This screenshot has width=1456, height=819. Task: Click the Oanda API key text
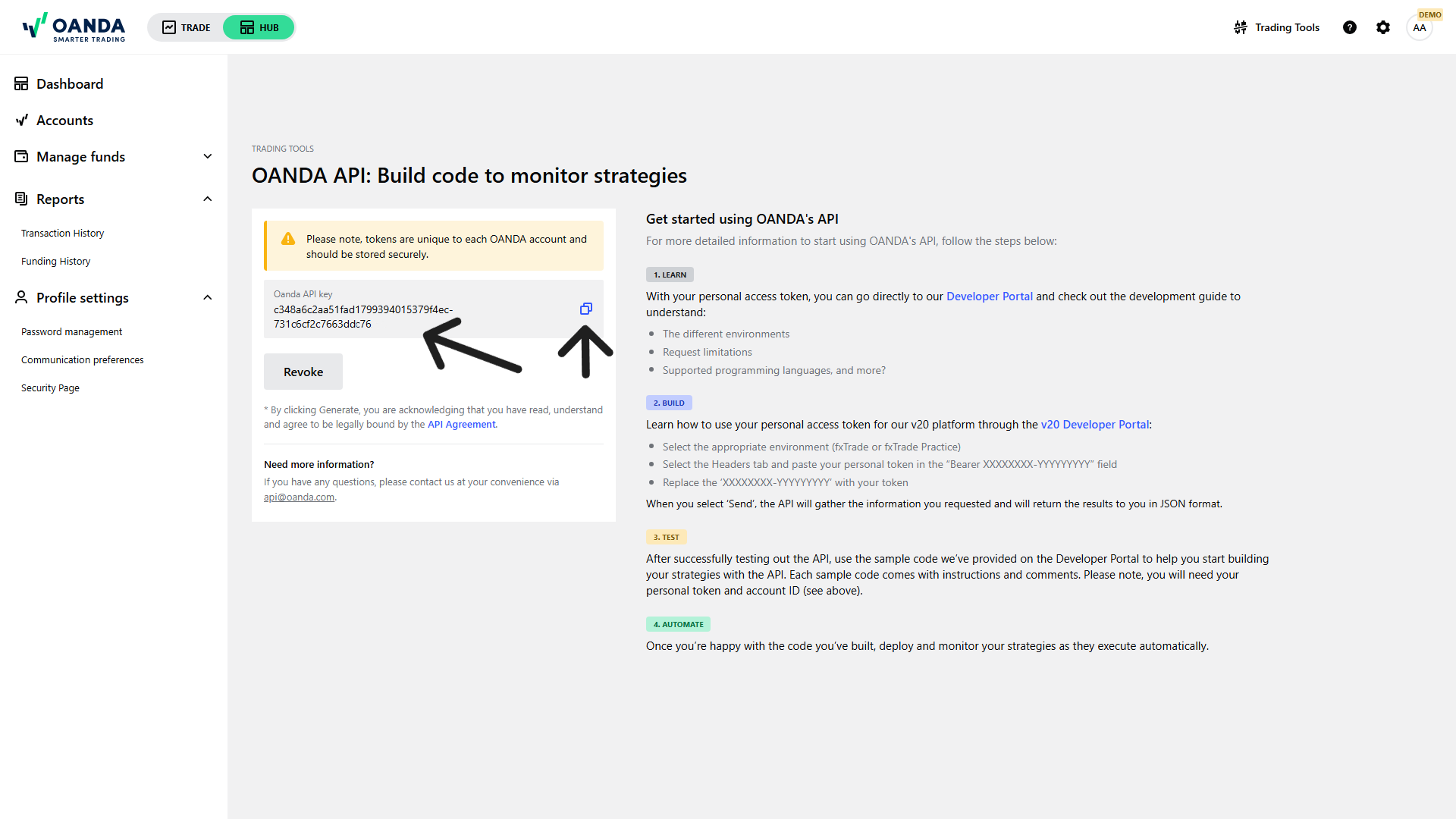[x=363, y=317]
